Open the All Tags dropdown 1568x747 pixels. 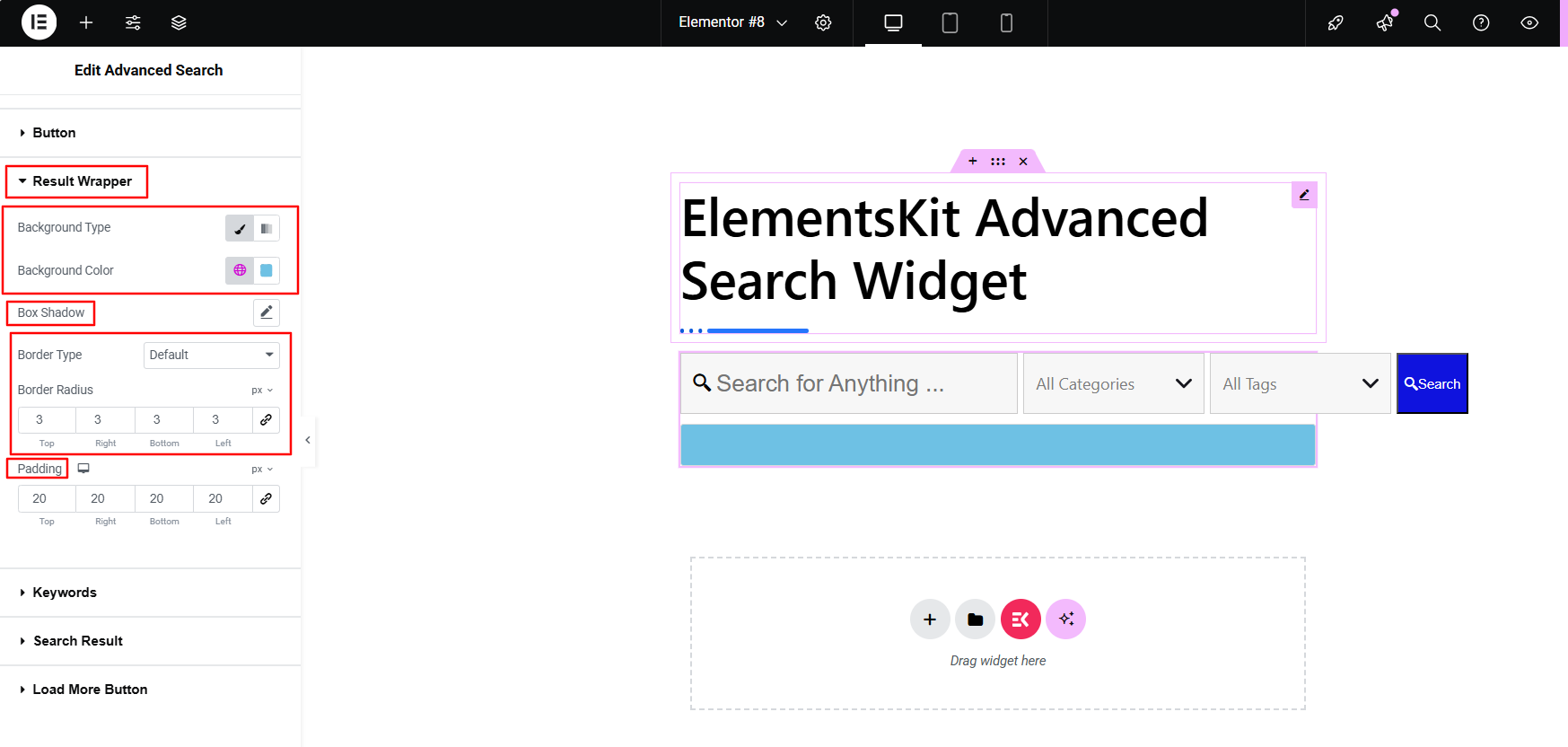[x=1300, y=383]
